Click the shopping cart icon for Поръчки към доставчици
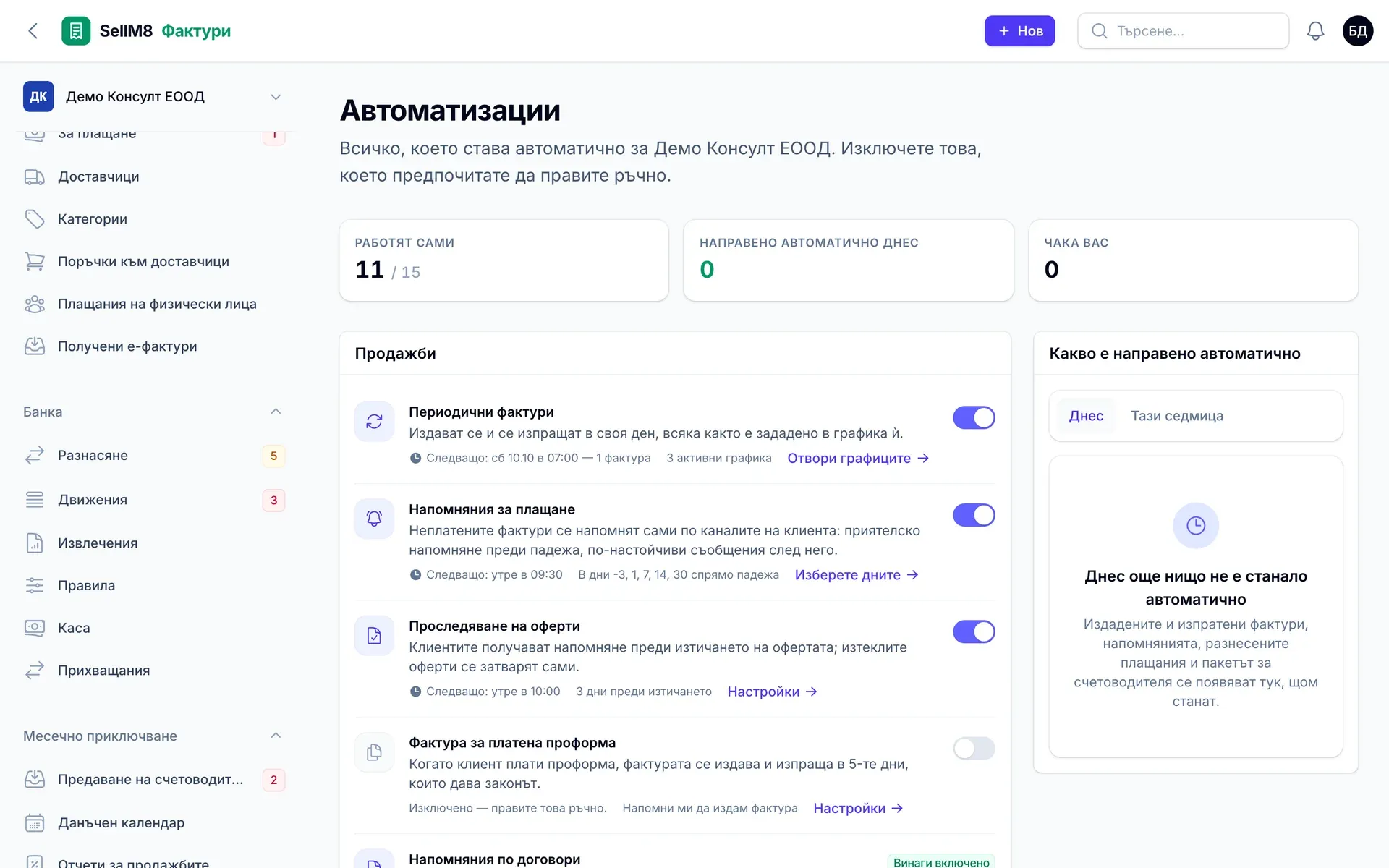The height and width of the screenshot is (868, 1389). tap(35, 262)
